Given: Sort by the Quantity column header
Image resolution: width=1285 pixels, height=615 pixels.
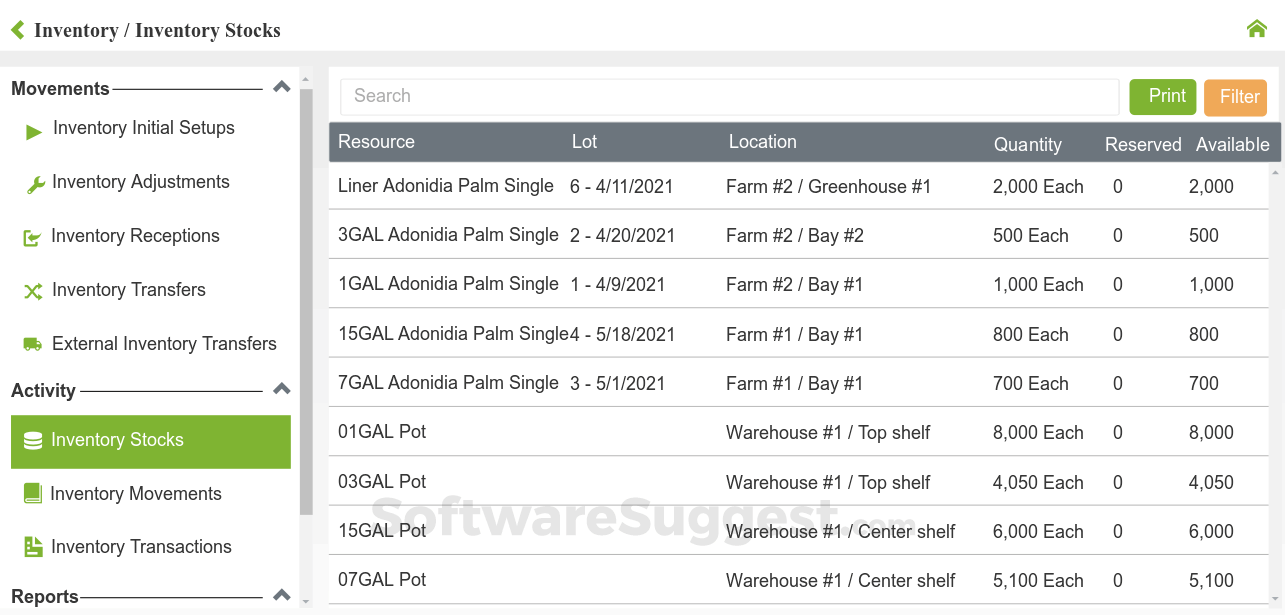Looking at the screenshot, I should click(1027, 144).
